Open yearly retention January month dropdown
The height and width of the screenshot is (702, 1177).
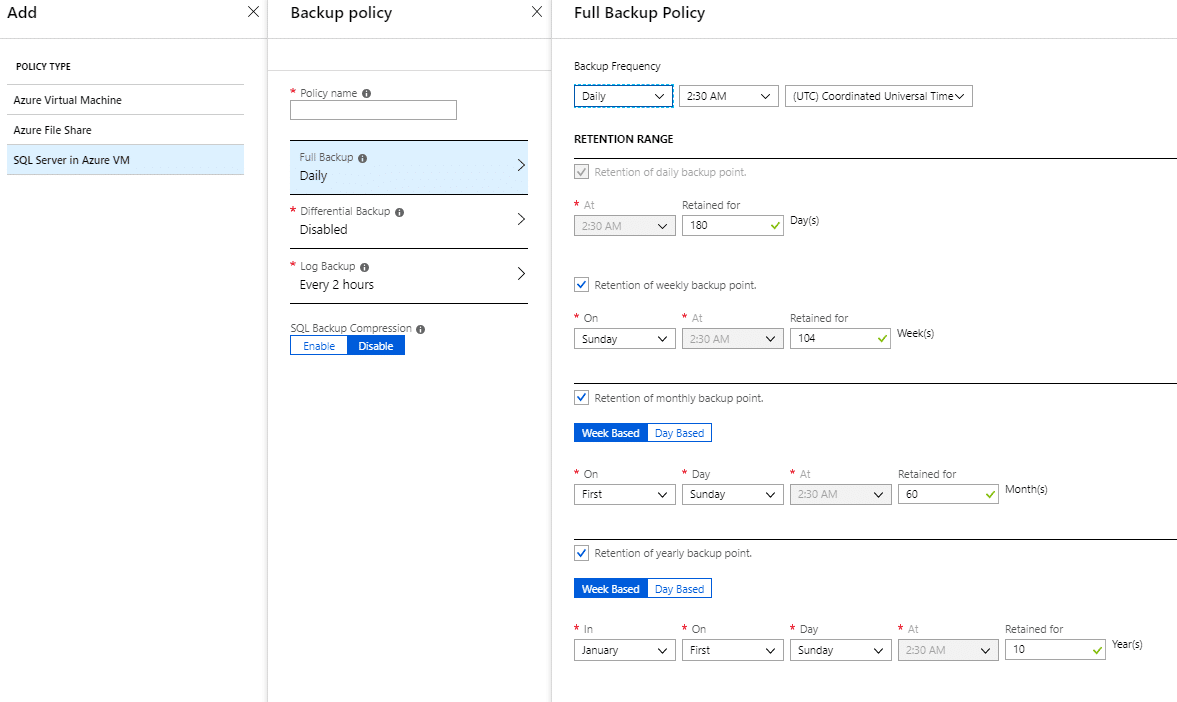625,650
